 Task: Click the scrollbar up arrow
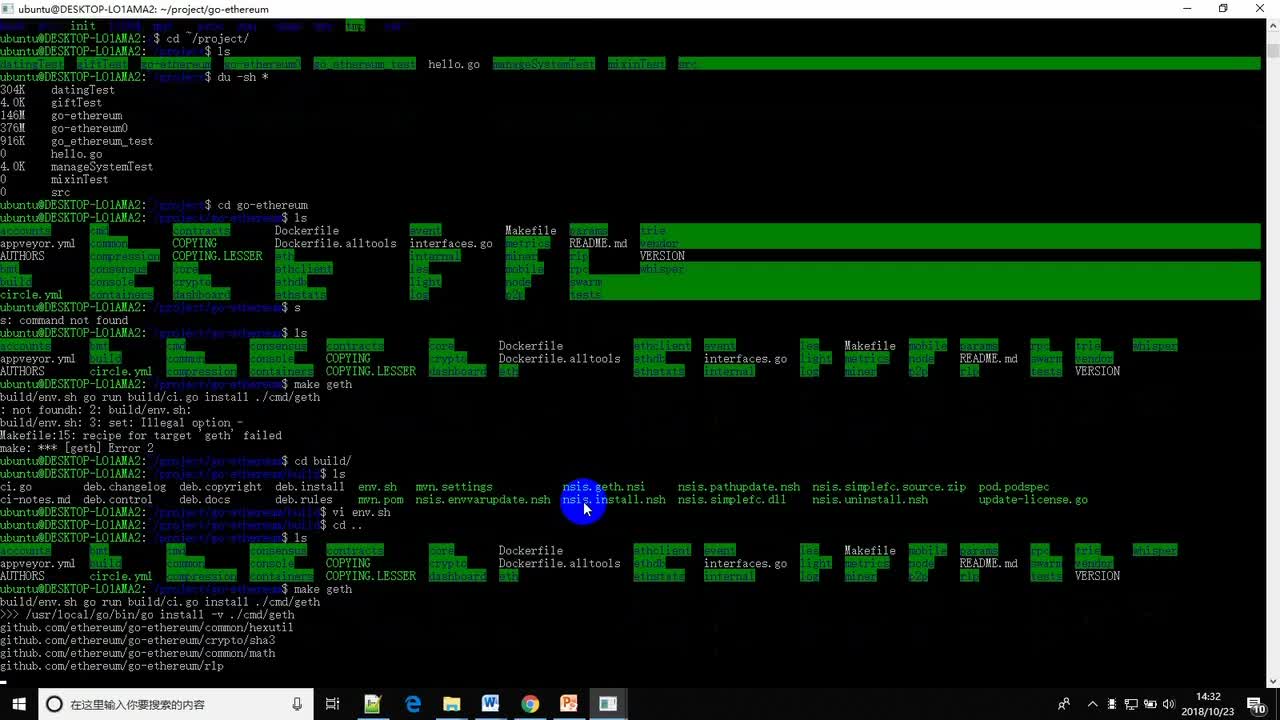click(x=1272, y=26)
